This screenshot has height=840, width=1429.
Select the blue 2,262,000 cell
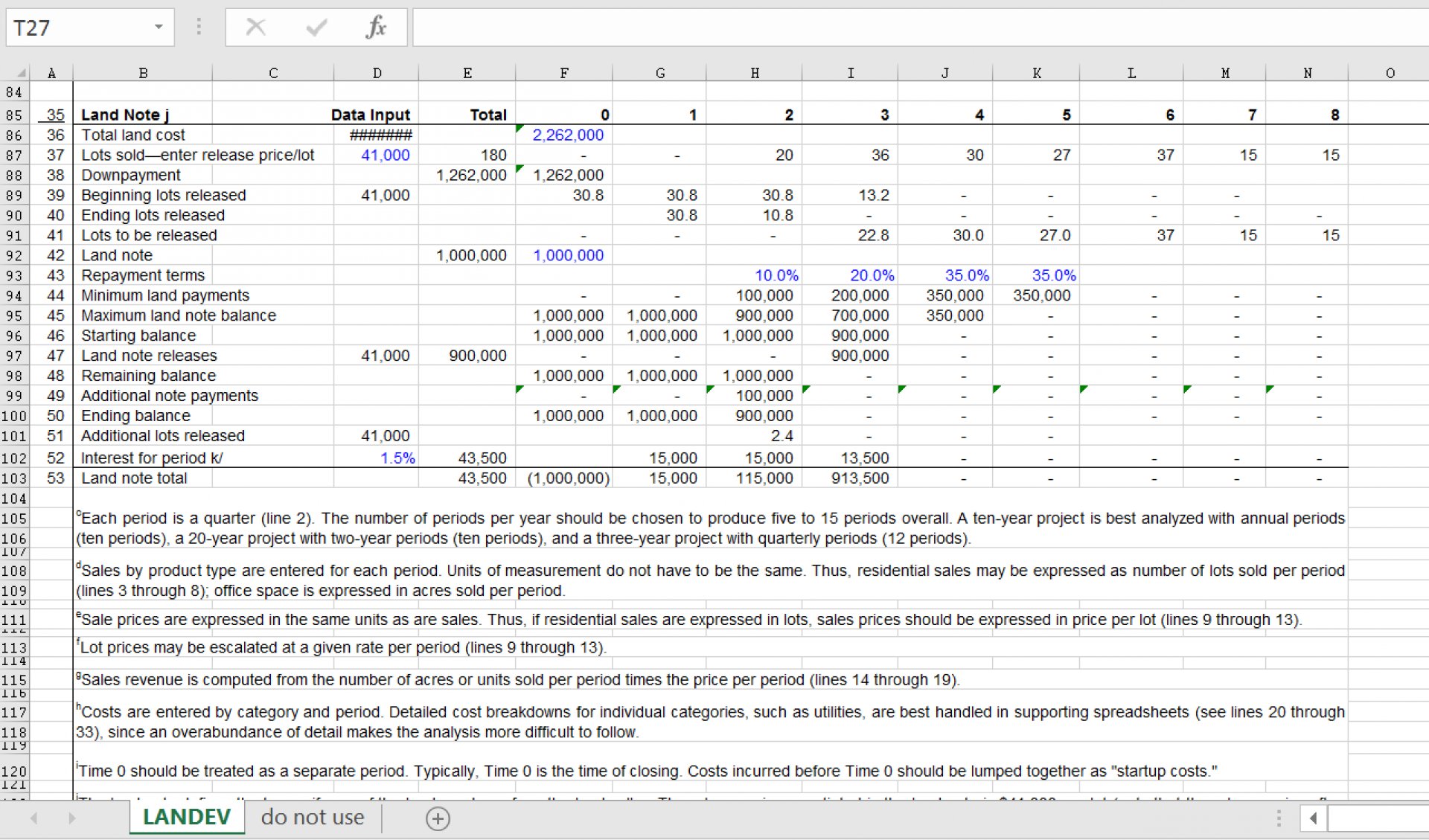coord(564,135)
